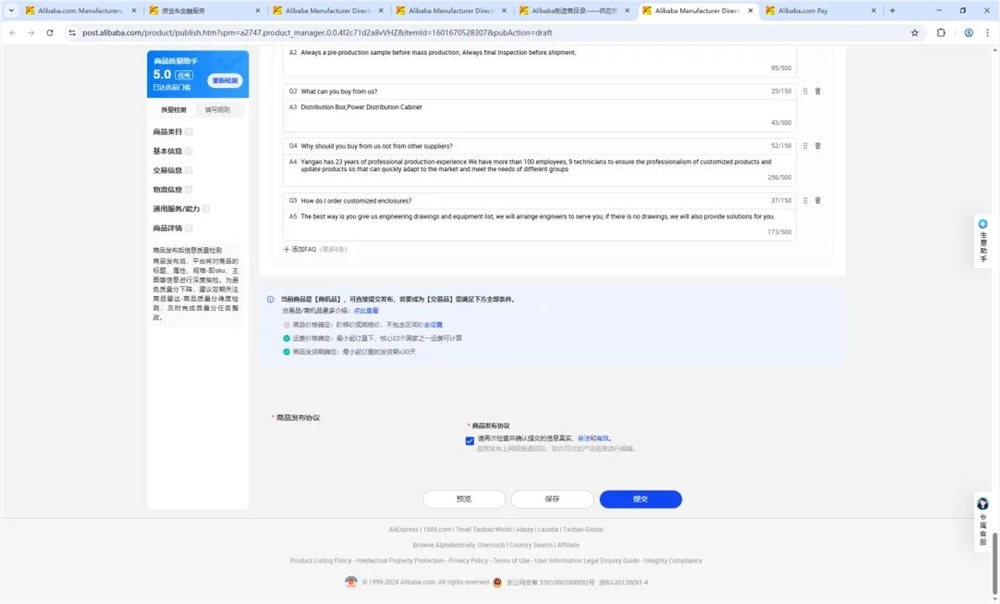Click the browser profile avatar icon
The width and height of the screenshot is (1000, 604).
(x=968, y=32)
